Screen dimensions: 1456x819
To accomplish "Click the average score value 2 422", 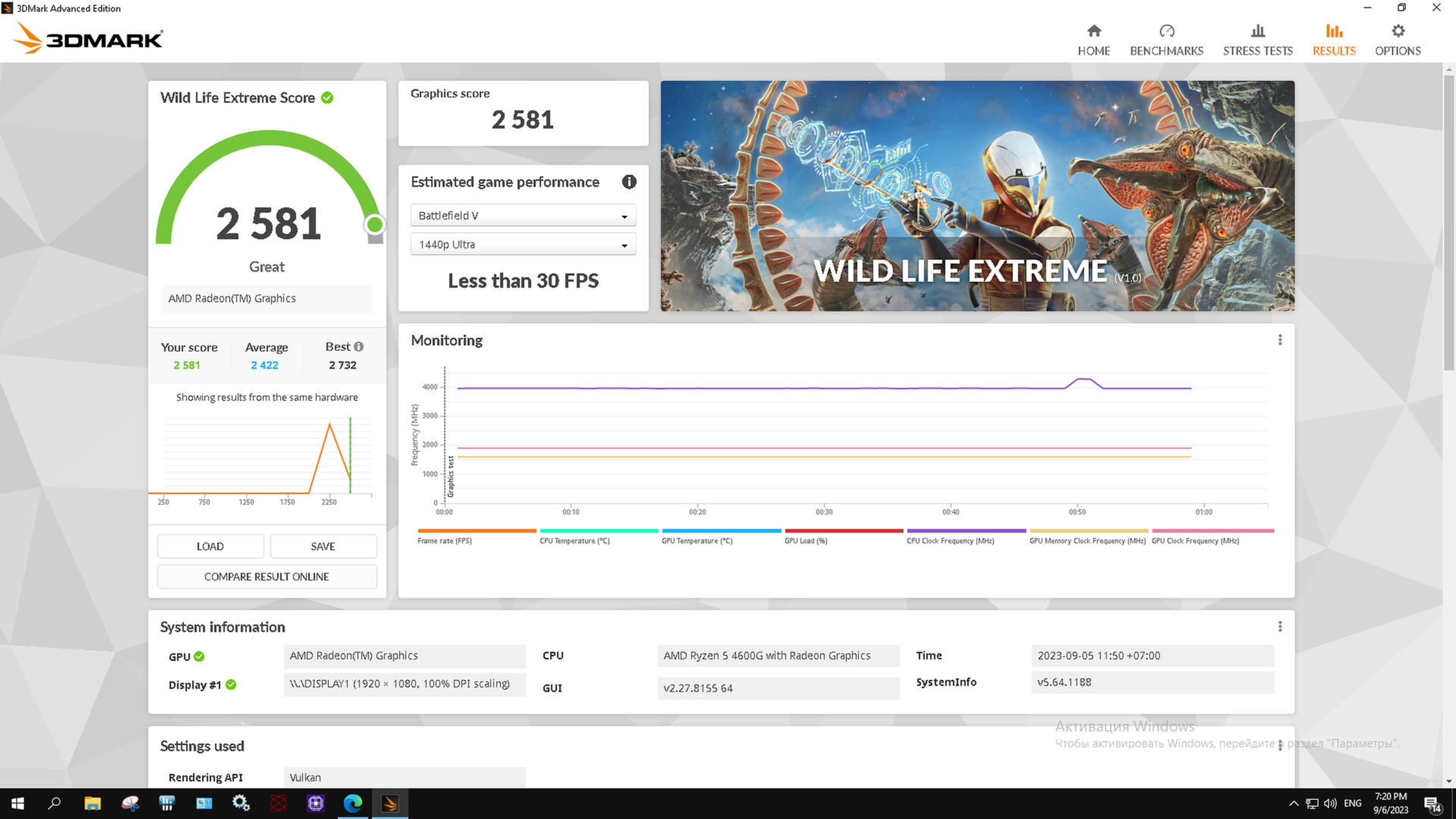I will pos(265,365).
